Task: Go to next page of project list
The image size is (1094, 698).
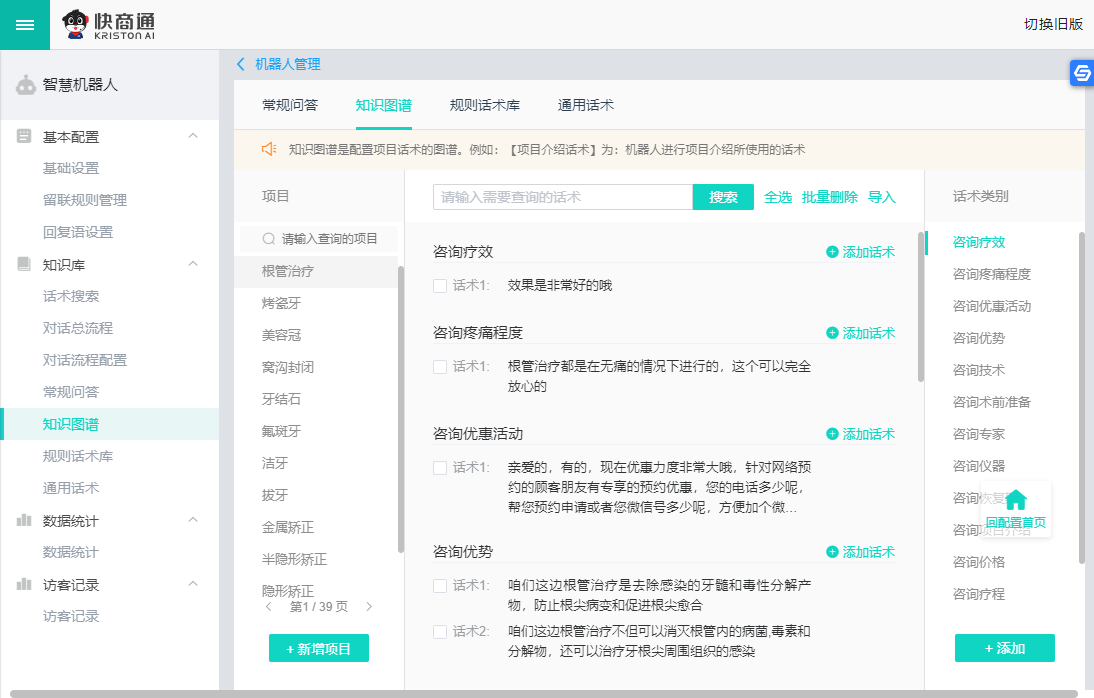Action: (369, 607)
